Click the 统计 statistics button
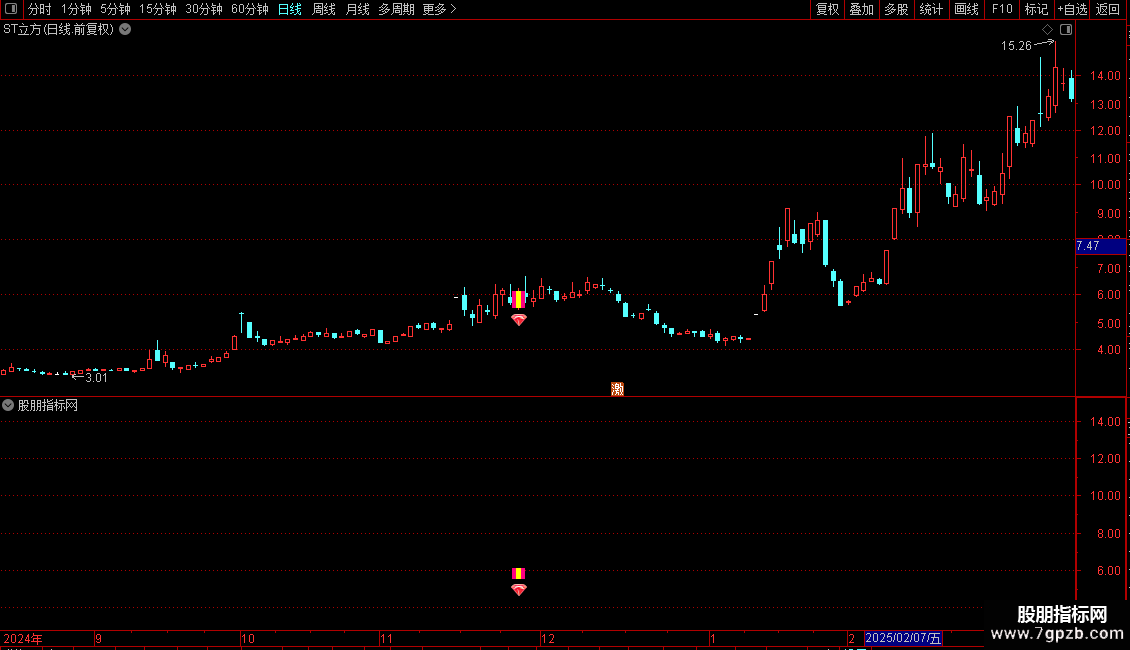Viewport: 1130px width, 650px height. click(931, 9)
